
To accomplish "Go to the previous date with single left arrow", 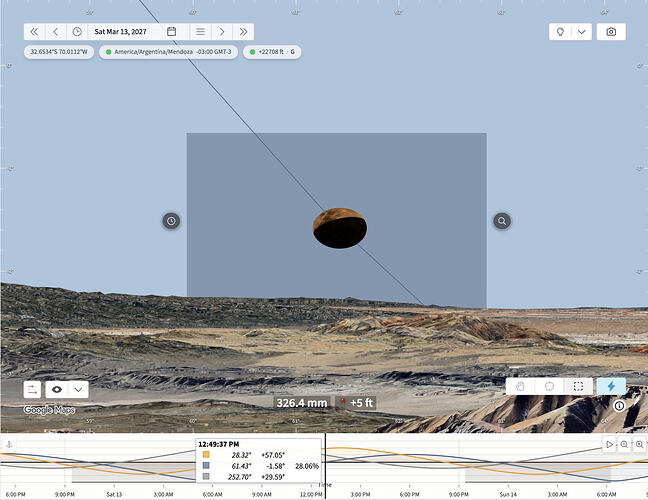I will (x=56, y=32).
